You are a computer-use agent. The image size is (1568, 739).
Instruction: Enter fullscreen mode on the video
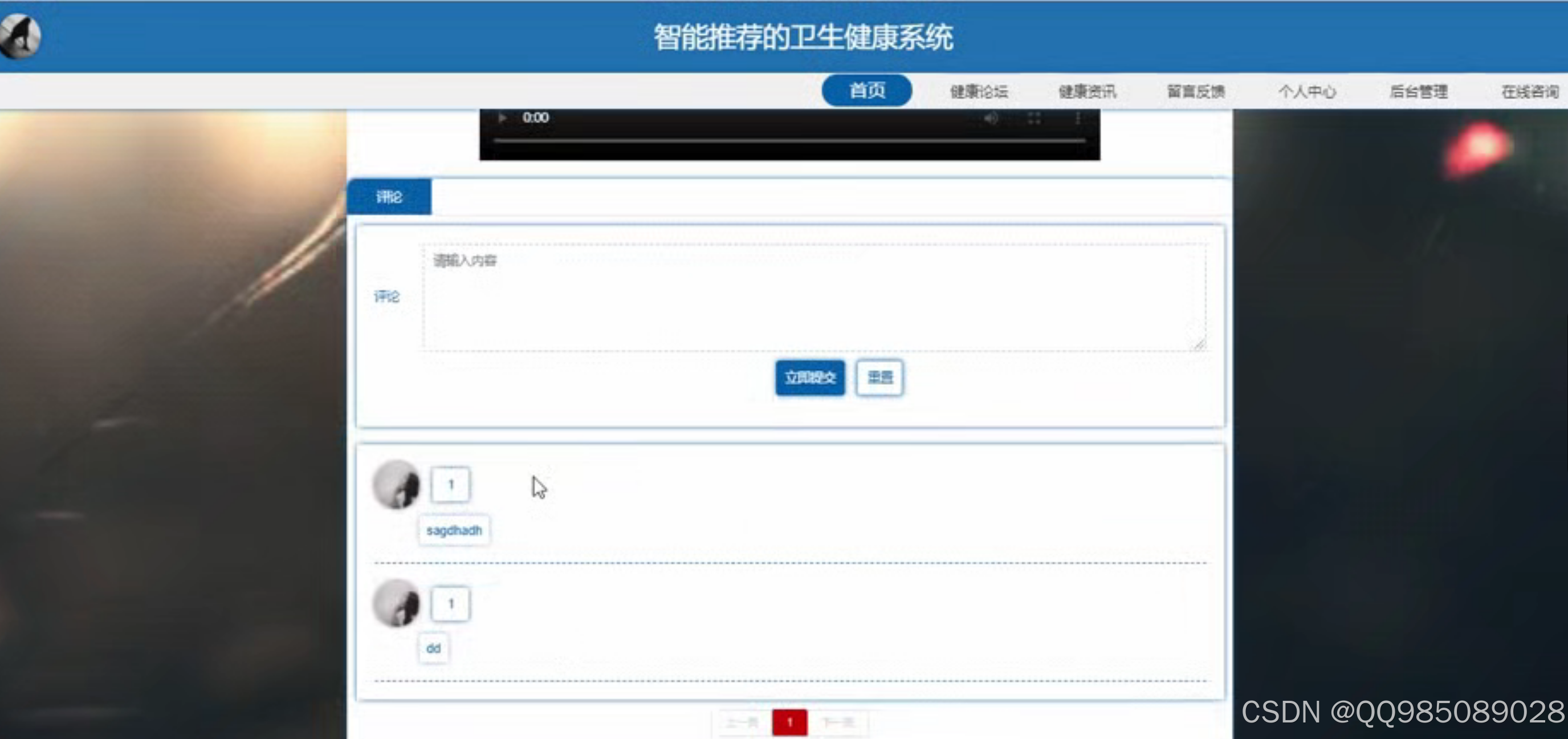(x=1033, y=118)
